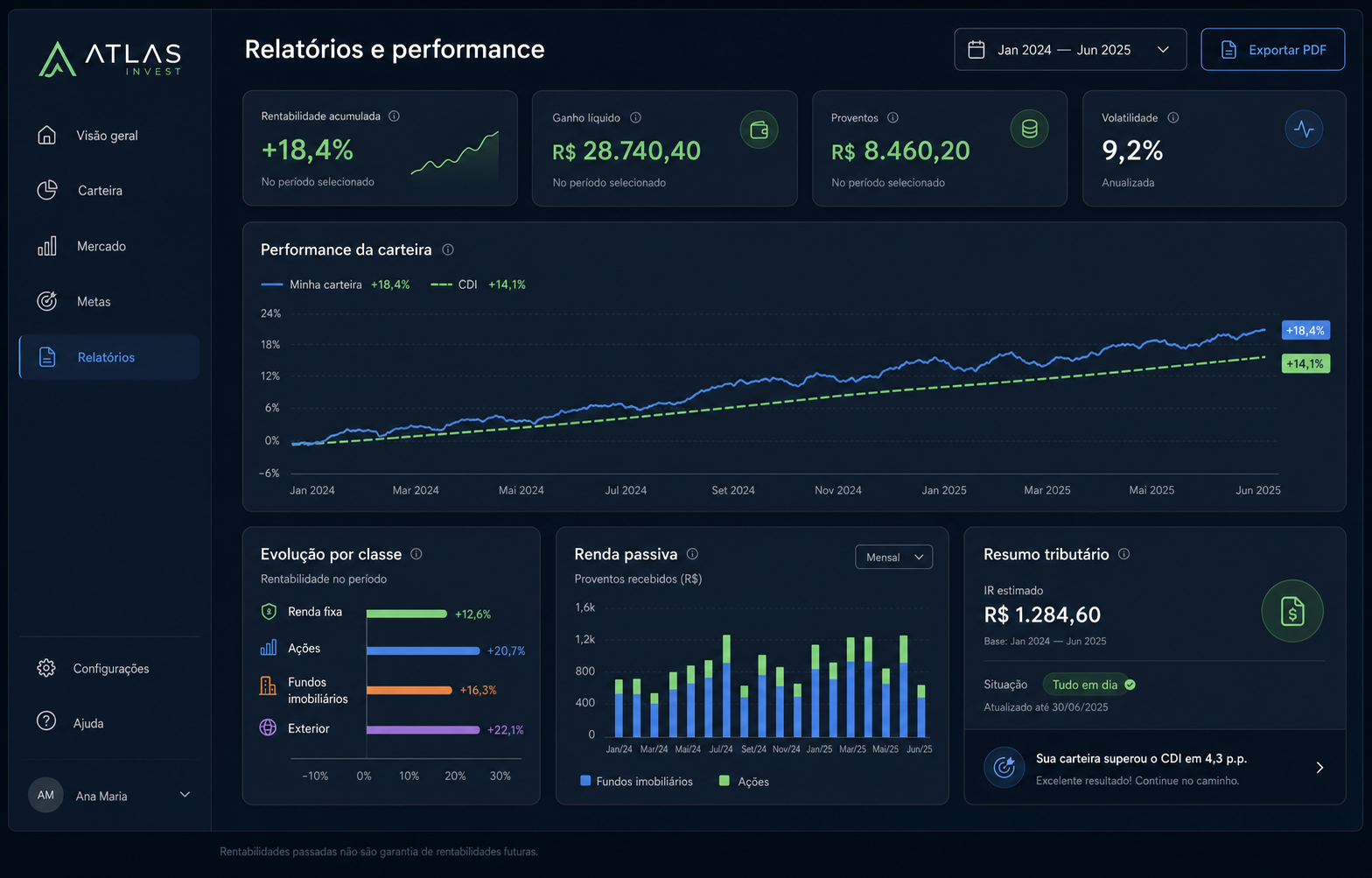Click the purple Exterior +22,1% bar
This screenshot has width=1372, height=878.
[423, 729]
